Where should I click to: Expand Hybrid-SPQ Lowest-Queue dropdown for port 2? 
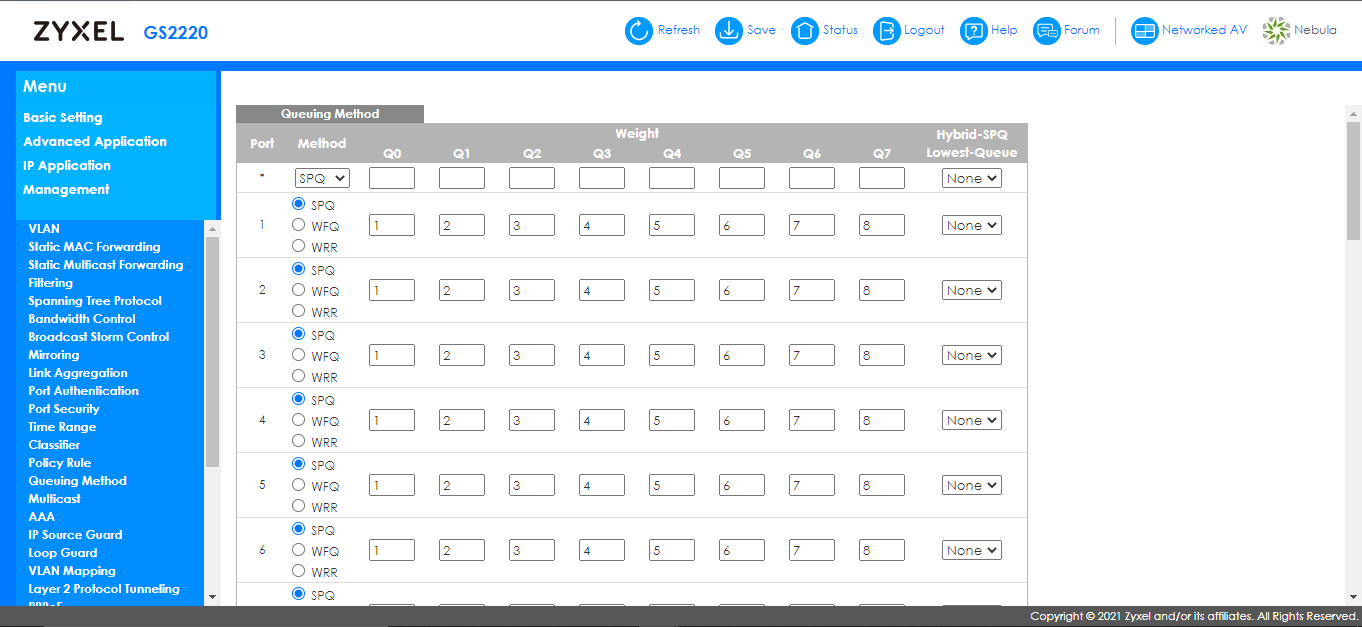(971, 290)
